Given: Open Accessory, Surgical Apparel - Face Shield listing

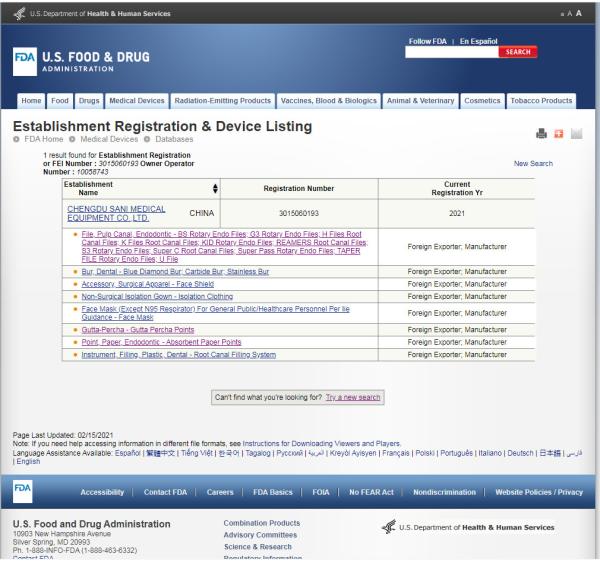Looking at the screenshot, I should pyautogui.click(x=147, y=284).
